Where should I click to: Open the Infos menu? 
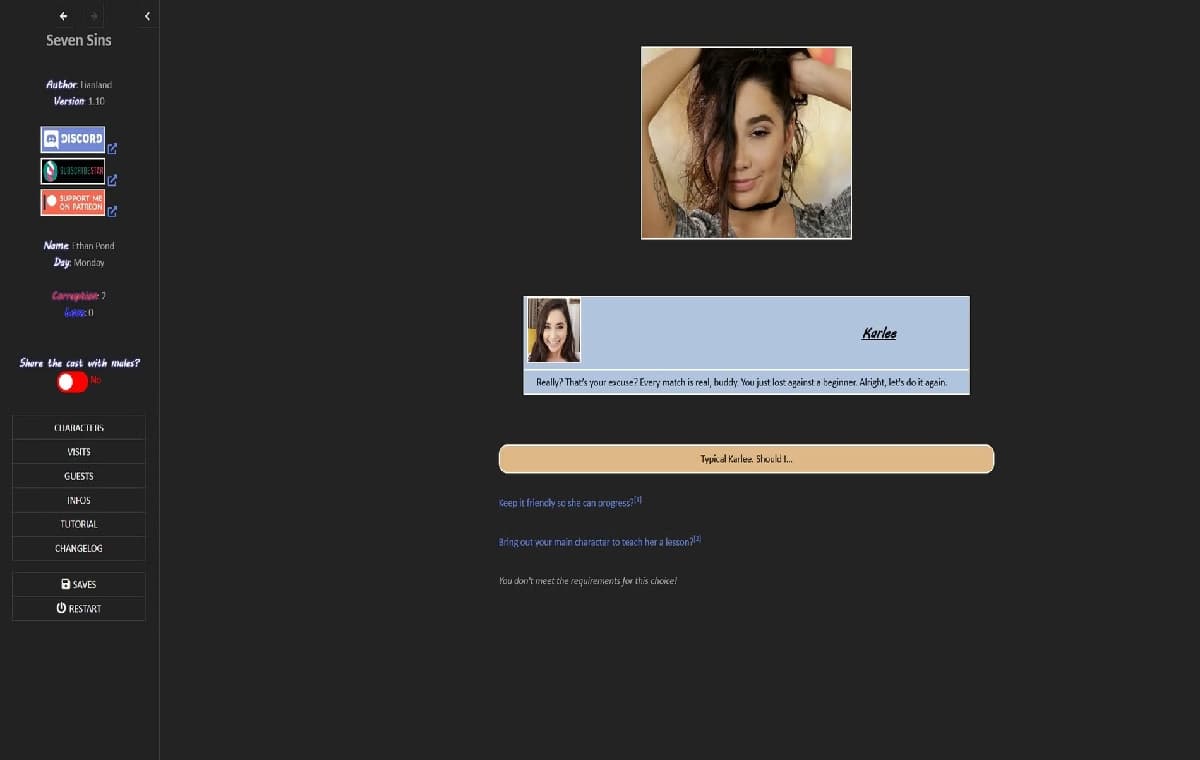79,500
